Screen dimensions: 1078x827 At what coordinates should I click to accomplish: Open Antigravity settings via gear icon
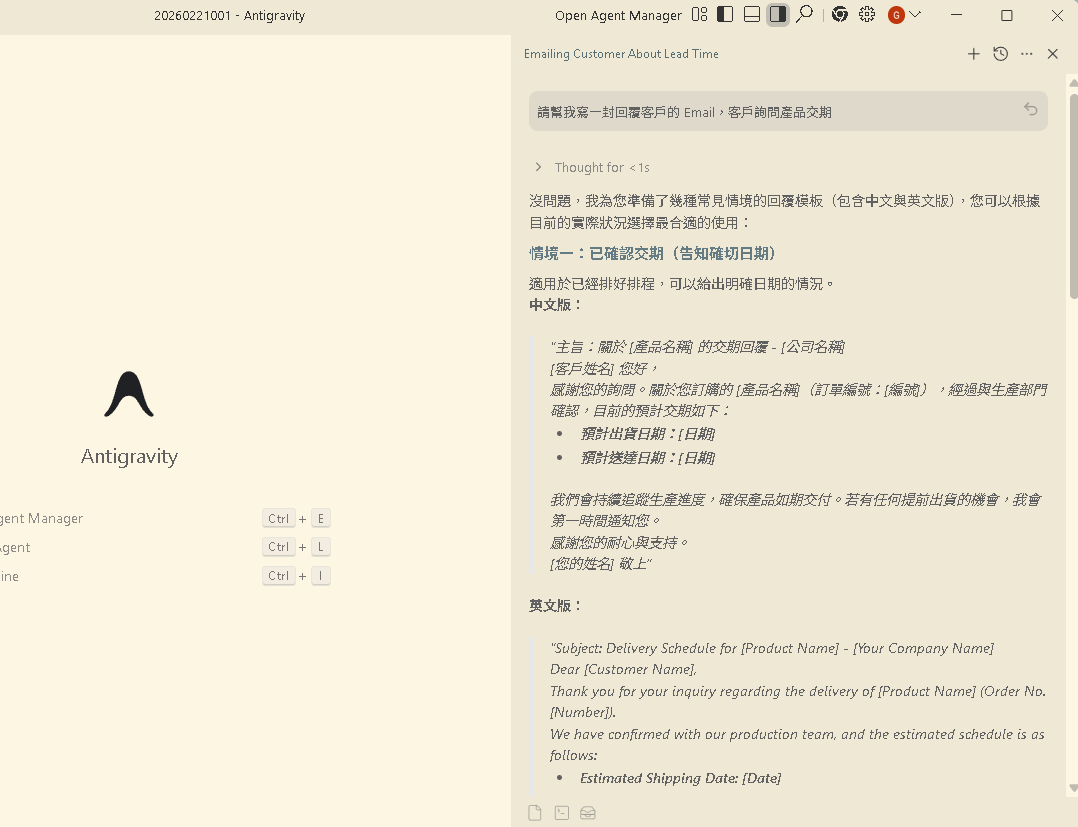coord(866,15)
